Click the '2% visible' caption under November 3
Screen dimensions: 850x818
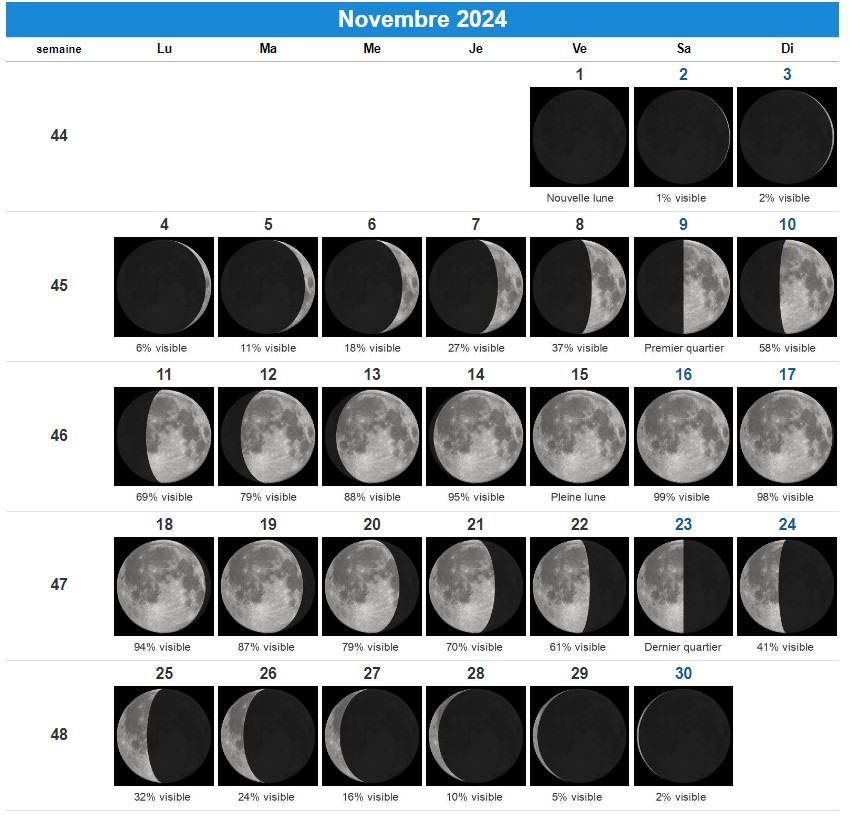coord(784,198)
